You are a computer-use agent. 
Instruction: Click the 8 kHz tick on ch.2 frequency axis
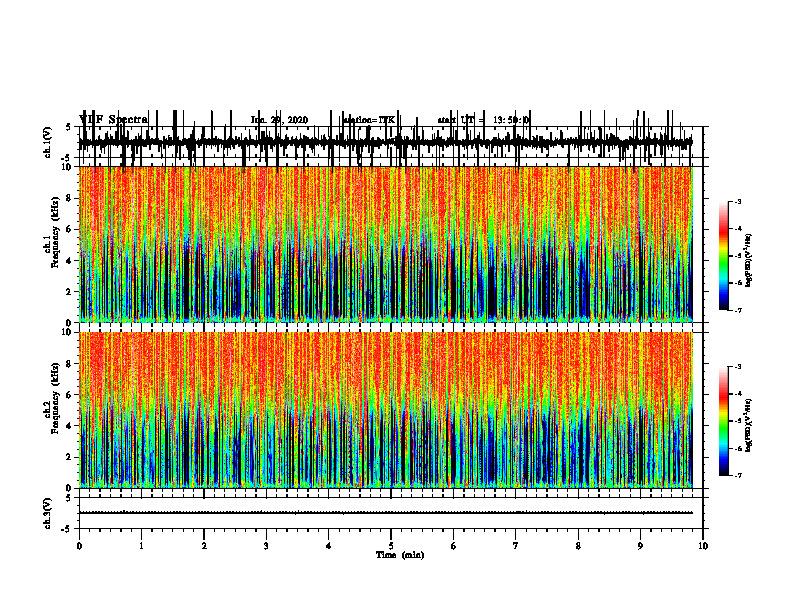coord(70,364)
